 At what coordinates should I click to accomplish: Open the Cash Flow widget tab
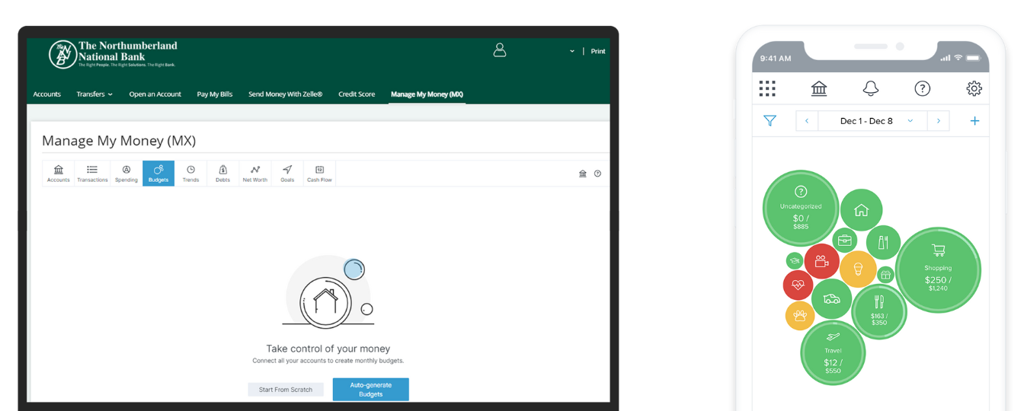[319, 173]
